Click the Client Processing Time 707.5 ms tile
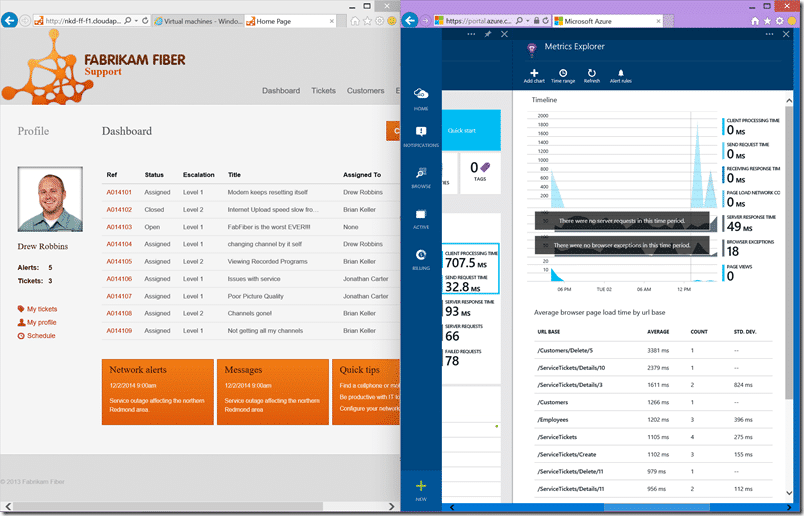804x516 pixels. [x=471, y=260]
